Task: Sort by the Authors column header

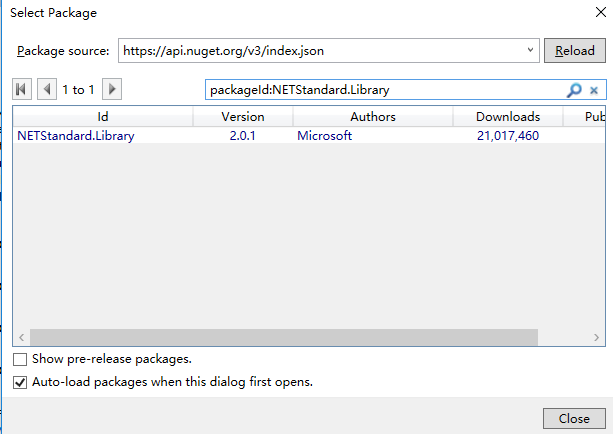Action: tap(373, 117)
